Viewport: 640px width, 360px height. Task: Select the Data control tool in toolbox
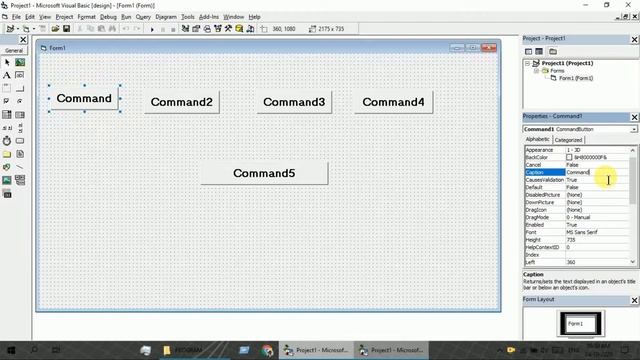click(20, 180)
